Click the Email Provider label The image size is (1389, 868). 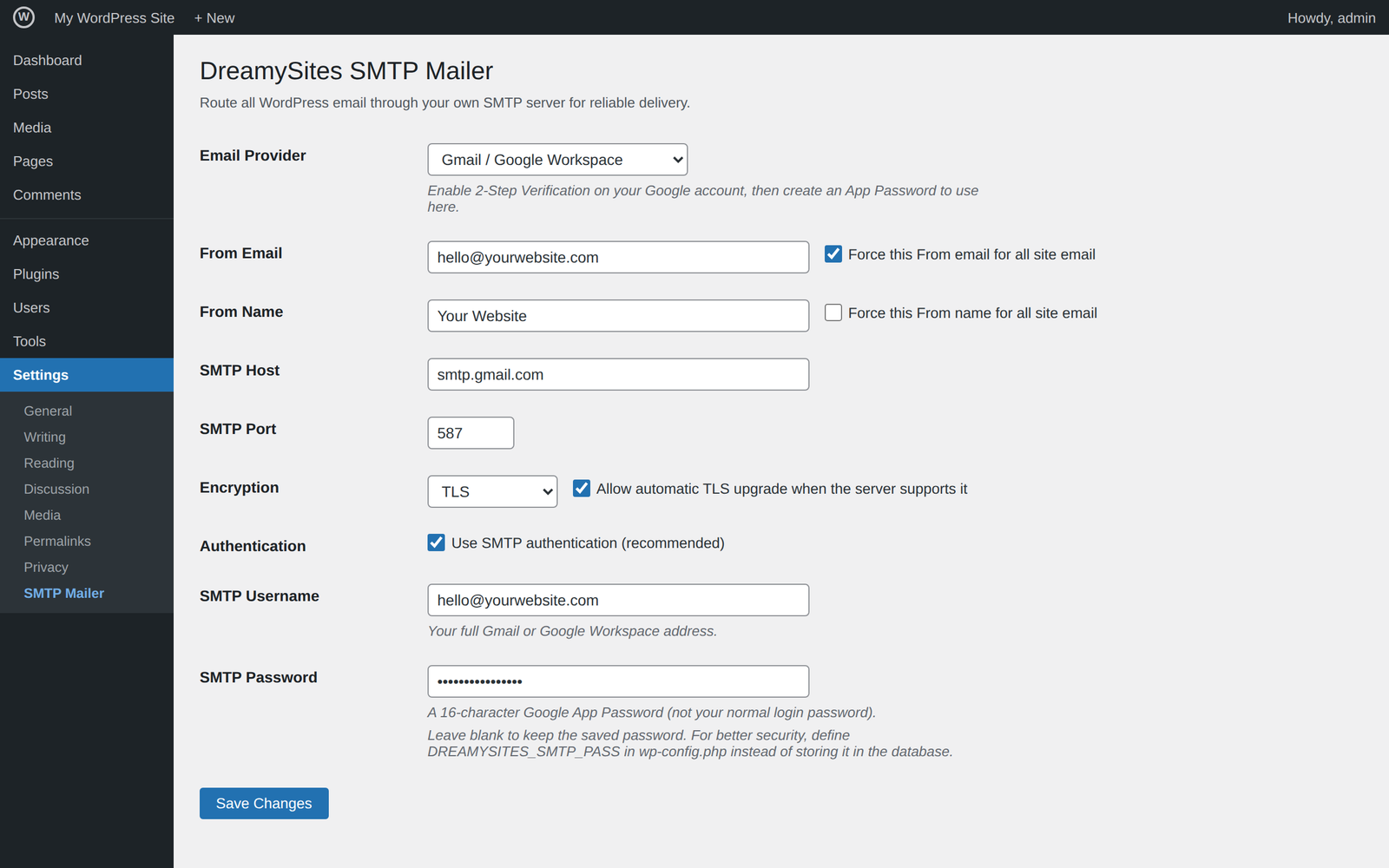tap(253, 155)
